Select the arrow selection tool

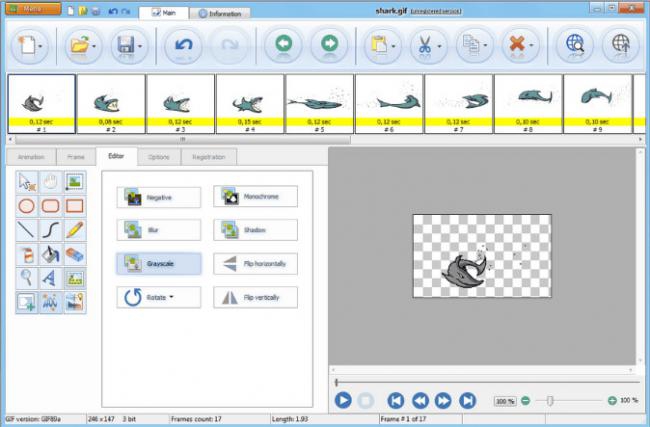27,182
